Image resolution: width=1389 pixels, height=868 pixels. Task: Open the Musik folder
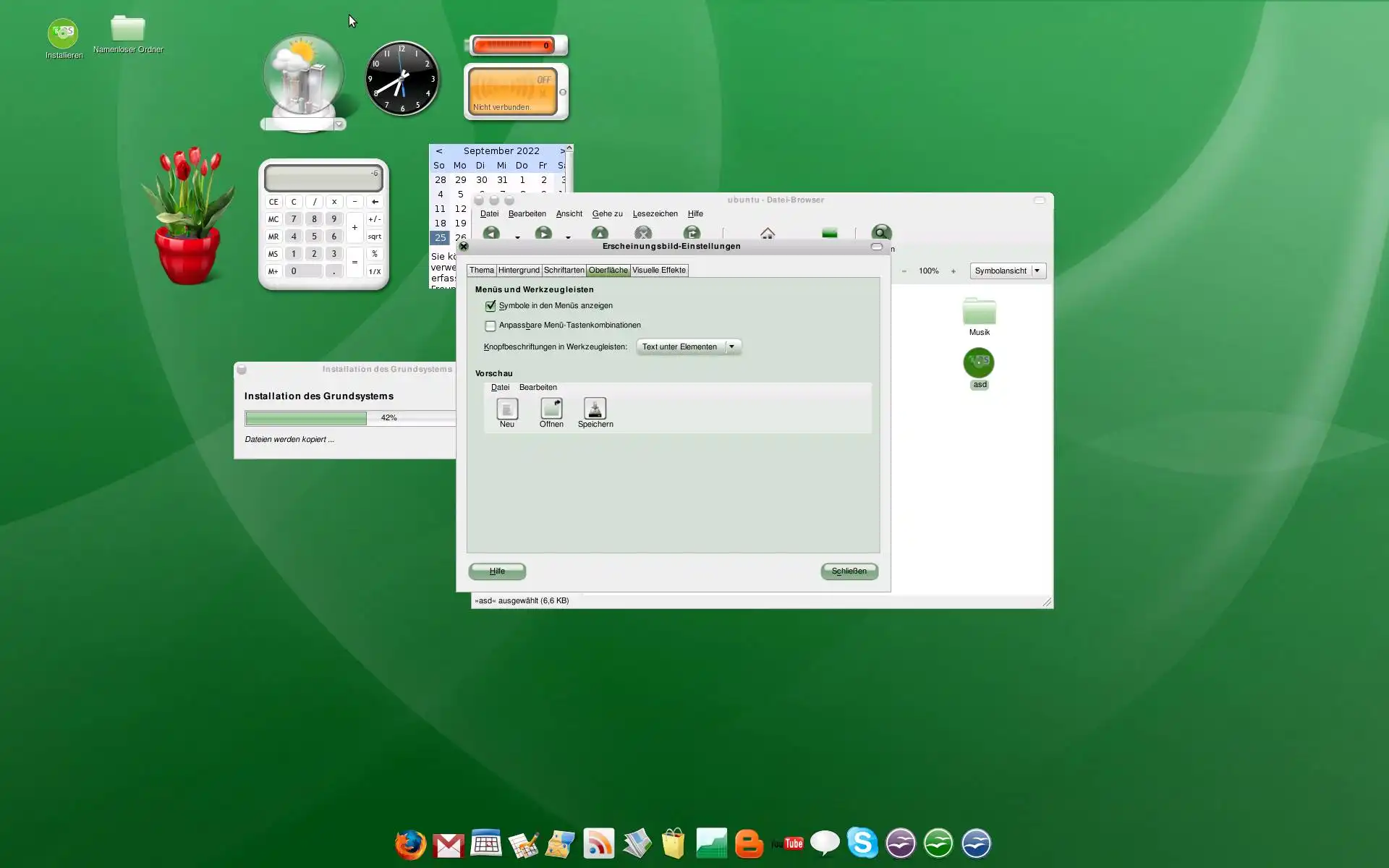pyautogui.click(x=979, y=312)
